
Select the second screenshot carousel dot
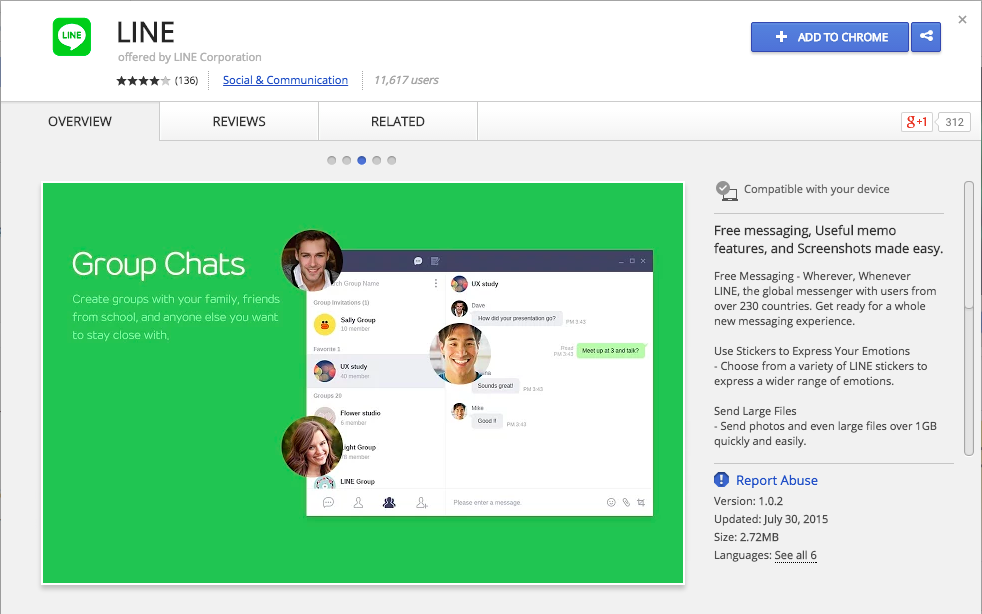click(346, 160)
